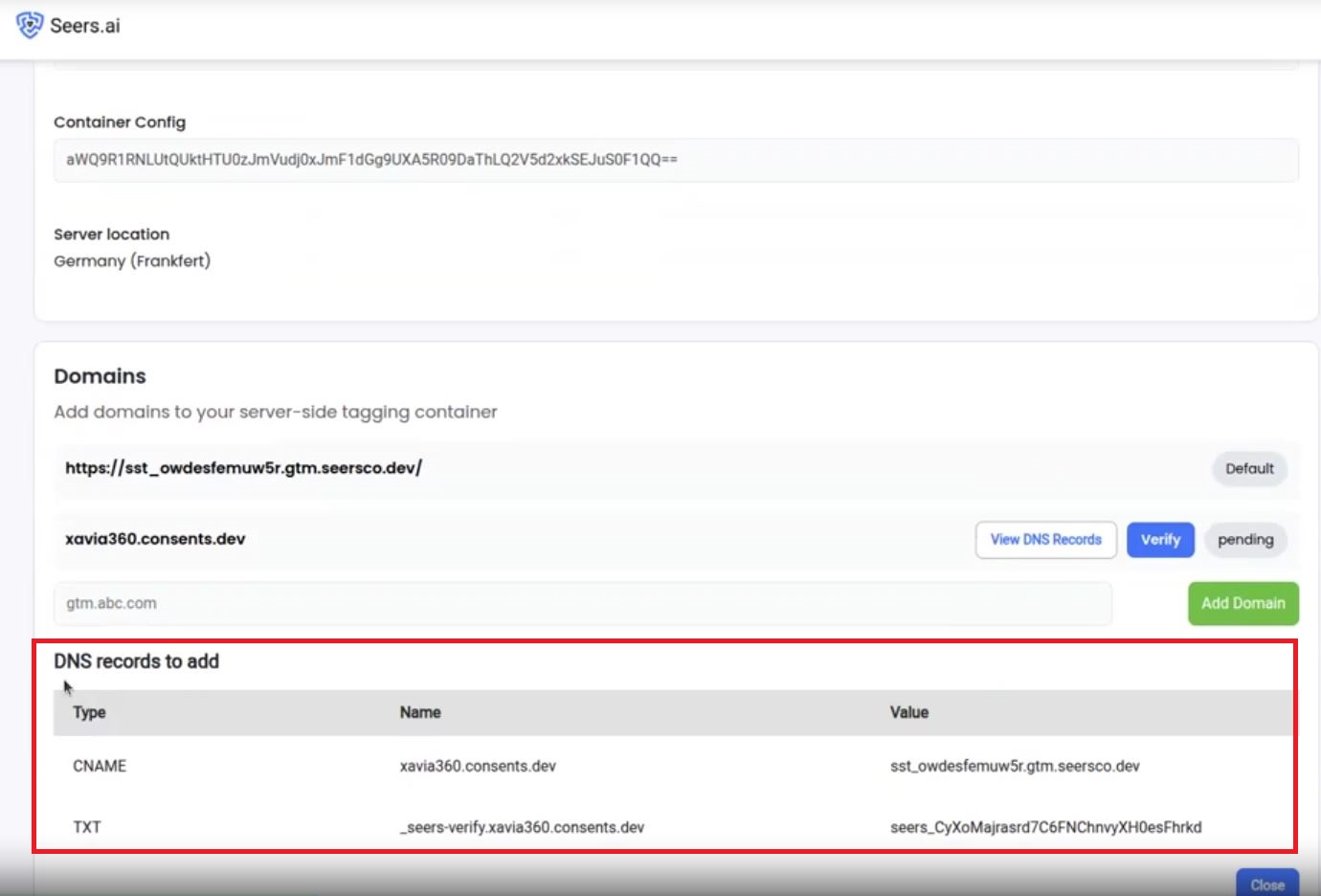Click the Default badge on sst domain
Screen dimensions: 1321x896
coord(1249,469)
